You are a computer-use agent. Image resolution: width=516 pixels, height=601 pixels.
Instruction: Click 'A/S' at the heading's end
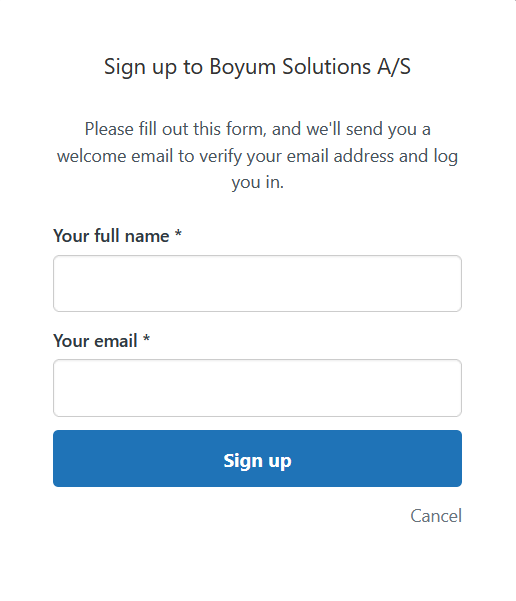point(394,67)
